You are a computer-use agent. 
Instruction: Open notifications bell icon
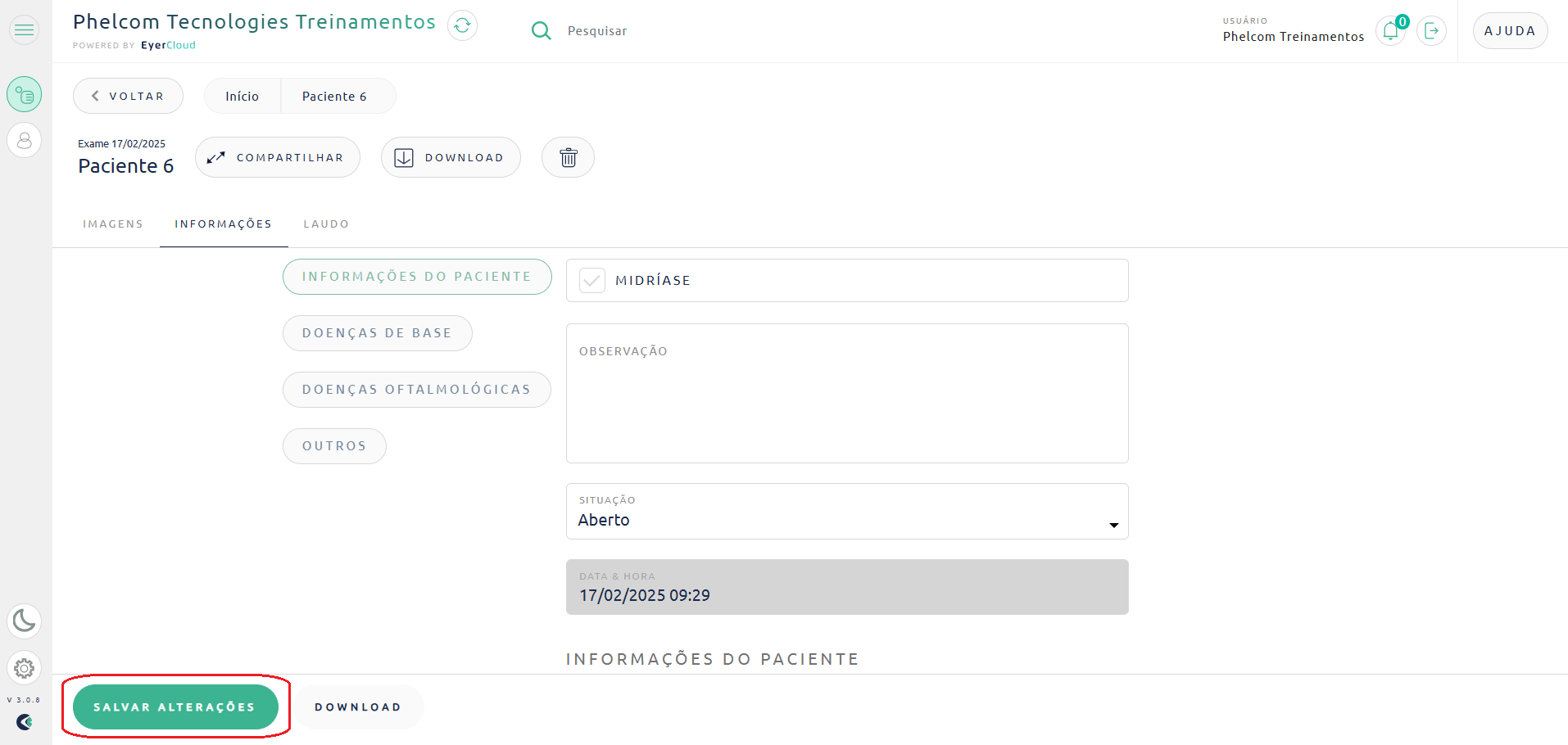[1390, 31]
